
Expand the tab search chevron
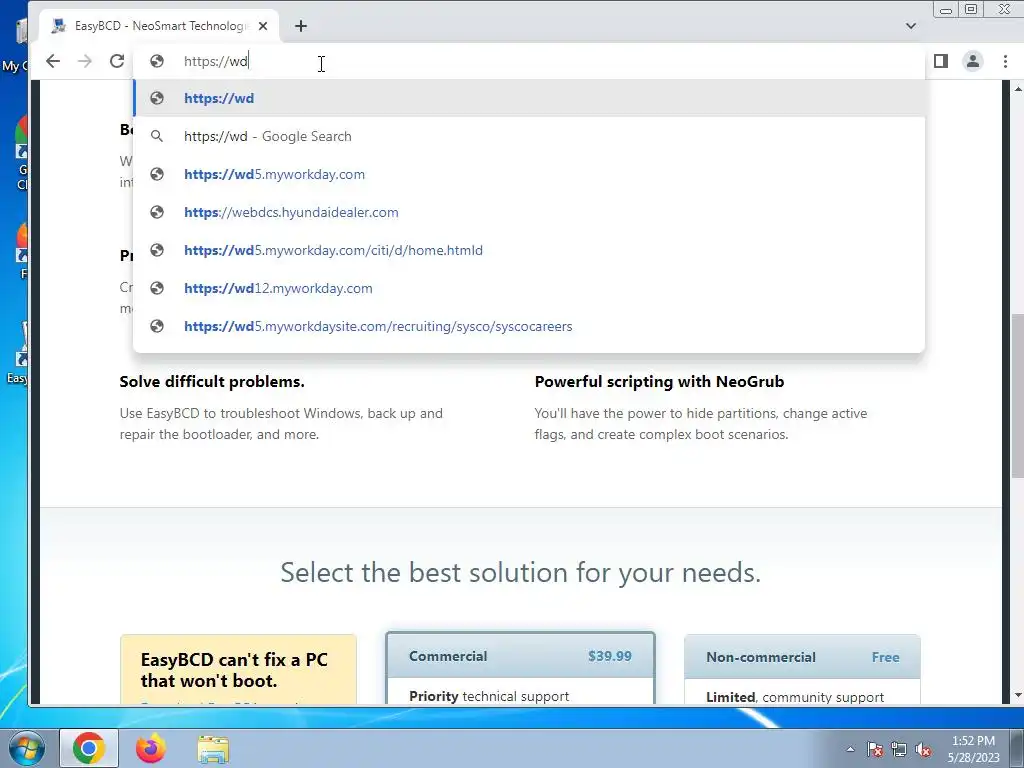pyautogui.click(x=910, y=26)
